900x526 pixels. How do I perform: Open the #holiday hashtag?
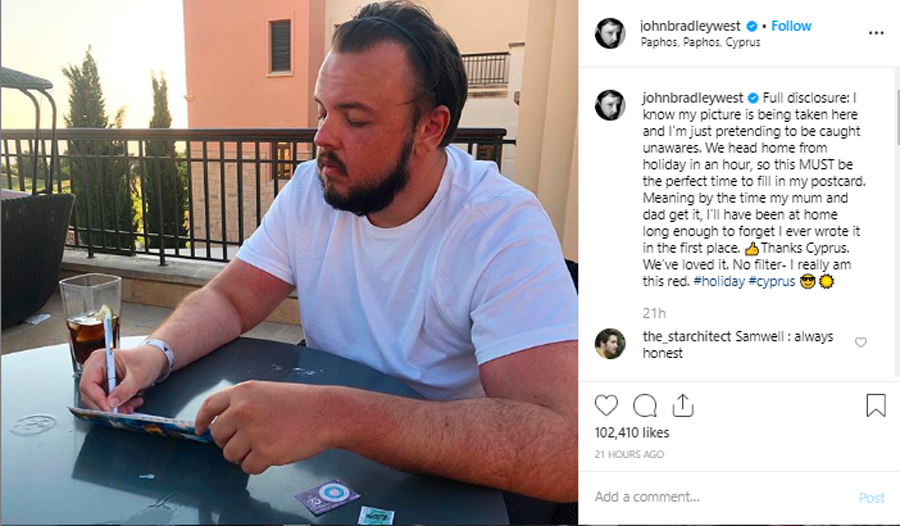coord(719,281)
